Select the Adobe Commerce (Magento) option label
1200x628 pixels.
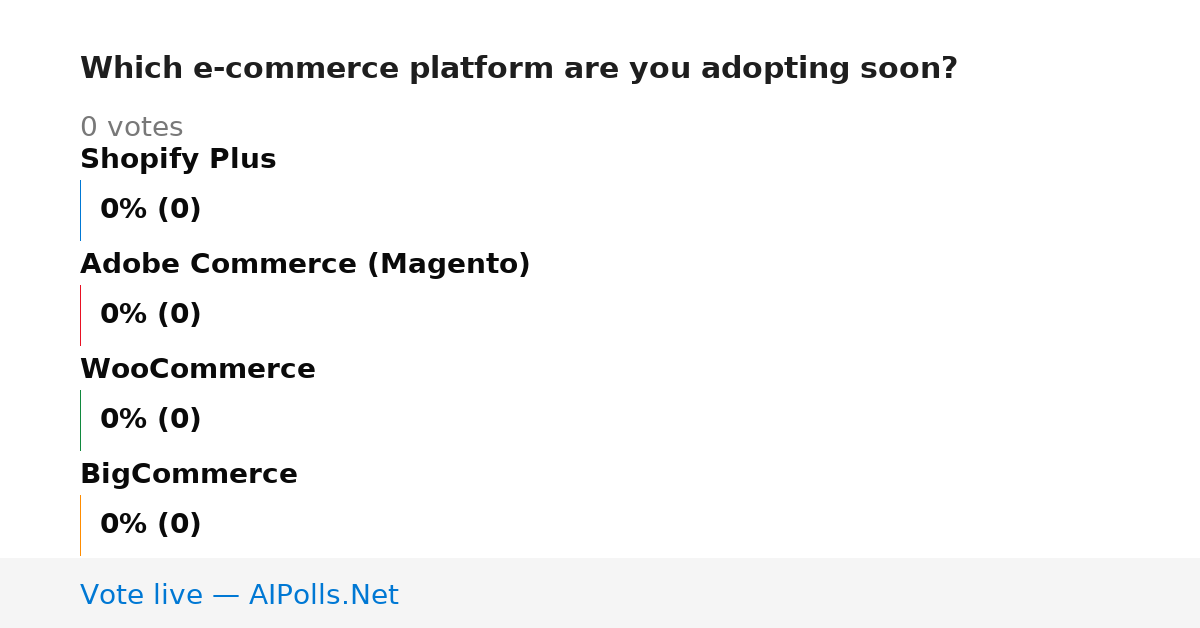305,264
